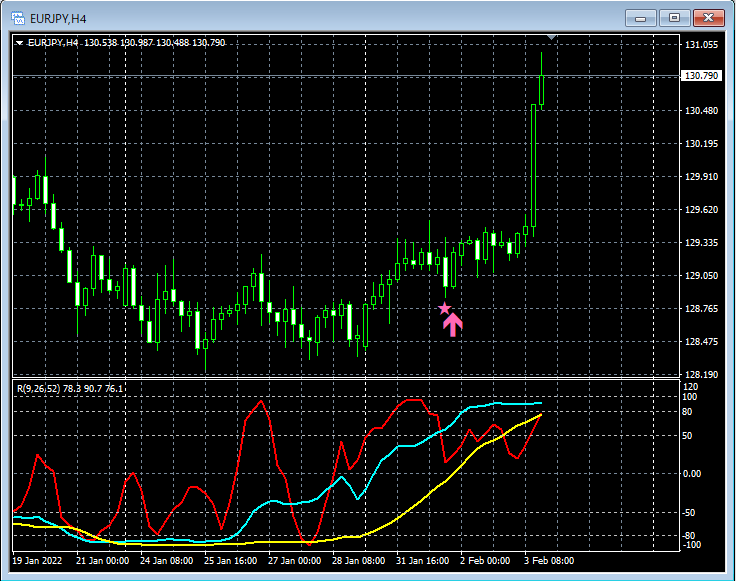737x581 pixels.
Task: Maximize the EURJPY,H4 chart window
Action: pyautogui.click(x=674, y=18)
